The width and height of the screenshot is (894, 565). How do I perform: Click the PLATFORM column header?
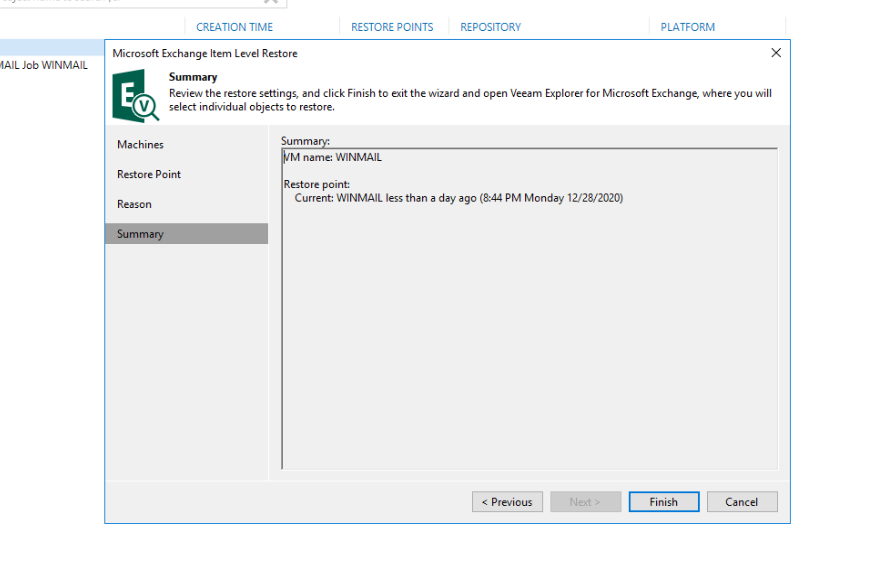[x=687, y=27]
